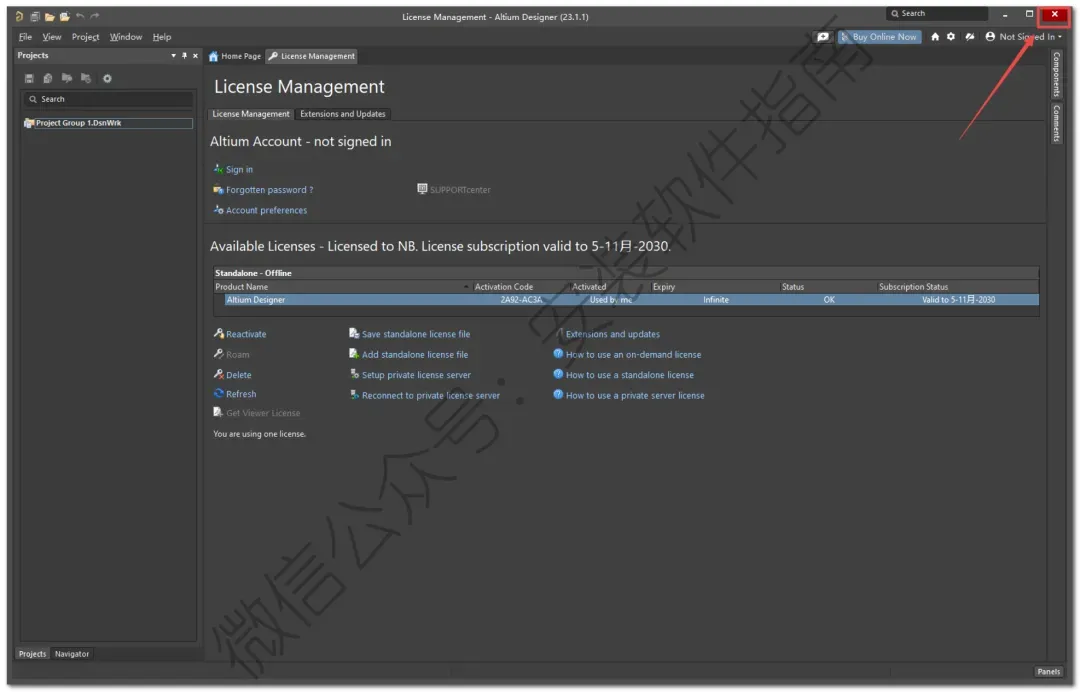Close the Projects panel
Viewport: 1080px width, 692px height.
tap(196, 56)
